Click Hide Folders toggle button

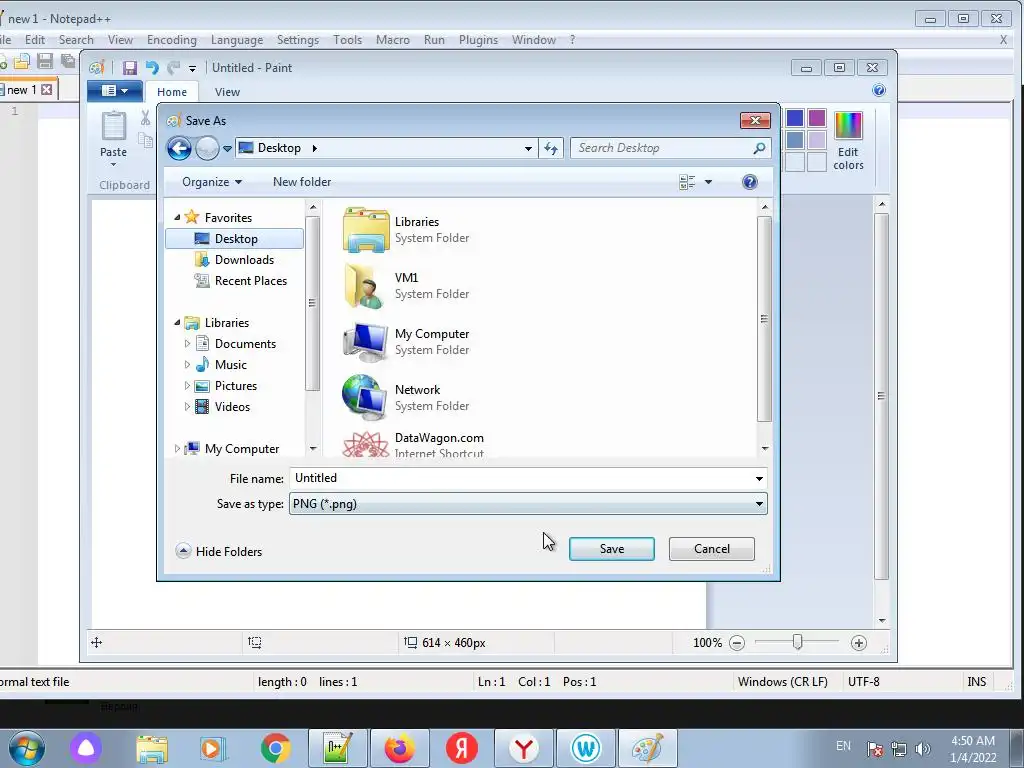[x=219, y=551]
